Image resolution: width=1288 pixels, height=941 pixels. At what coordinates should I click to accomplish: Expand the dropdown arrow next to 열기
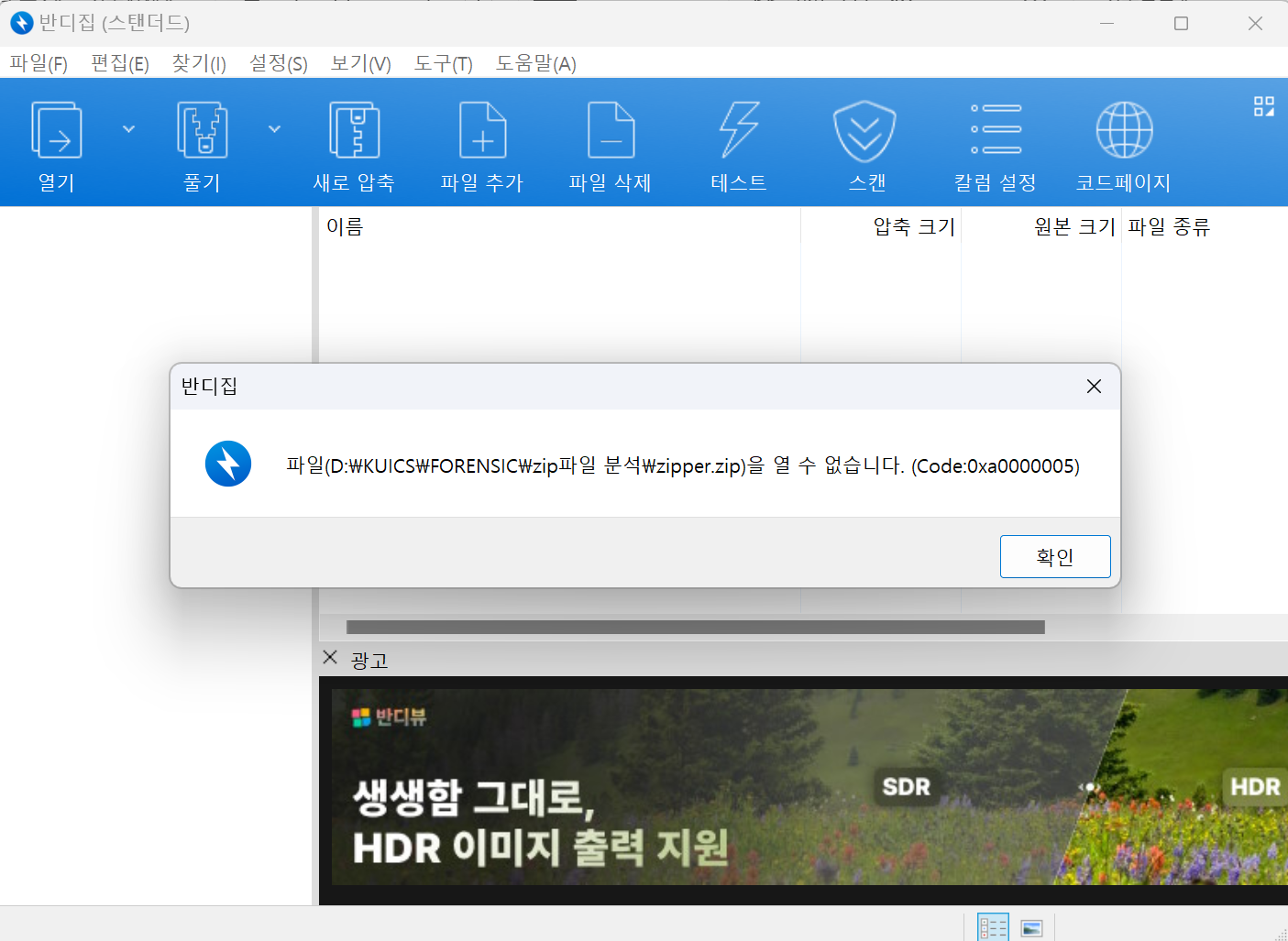tap(129, 129)
